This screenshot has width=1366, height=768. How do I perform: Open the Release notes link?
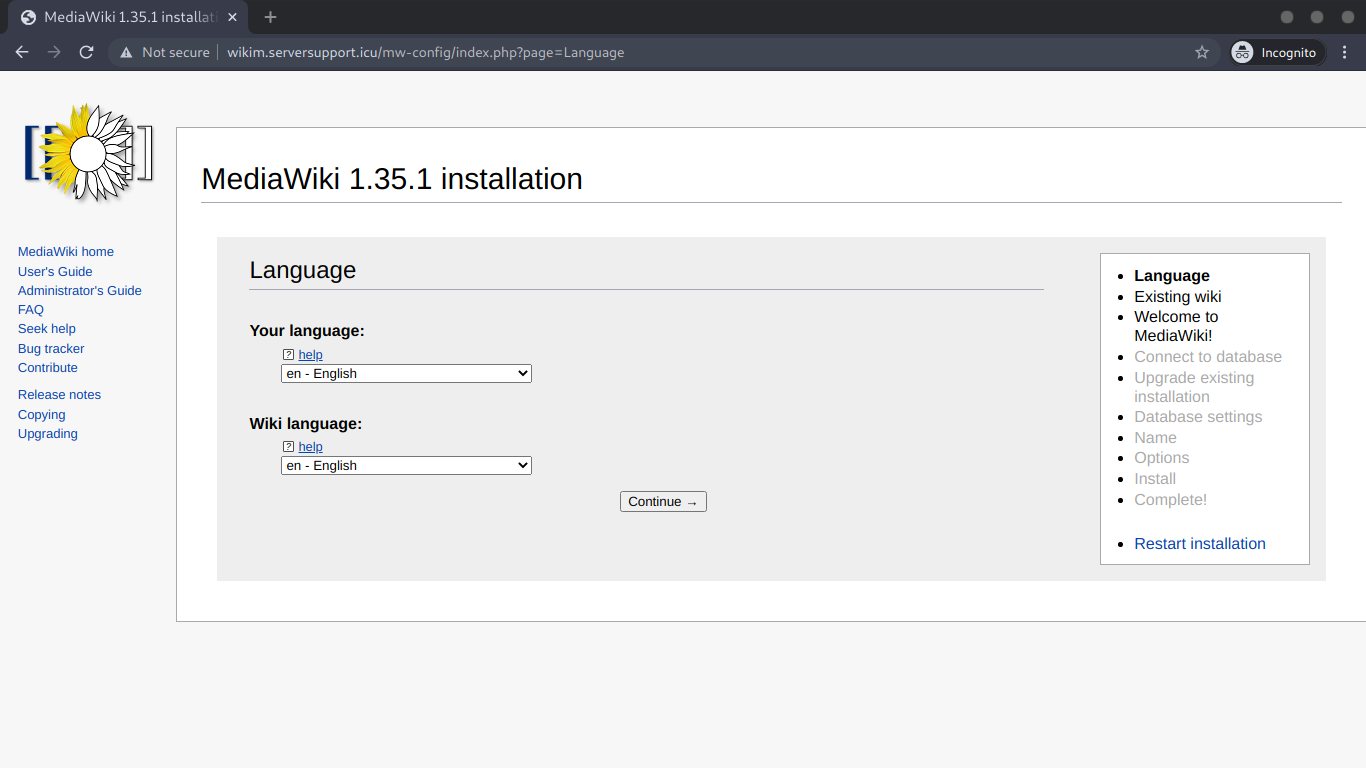[x=59, y=395]
